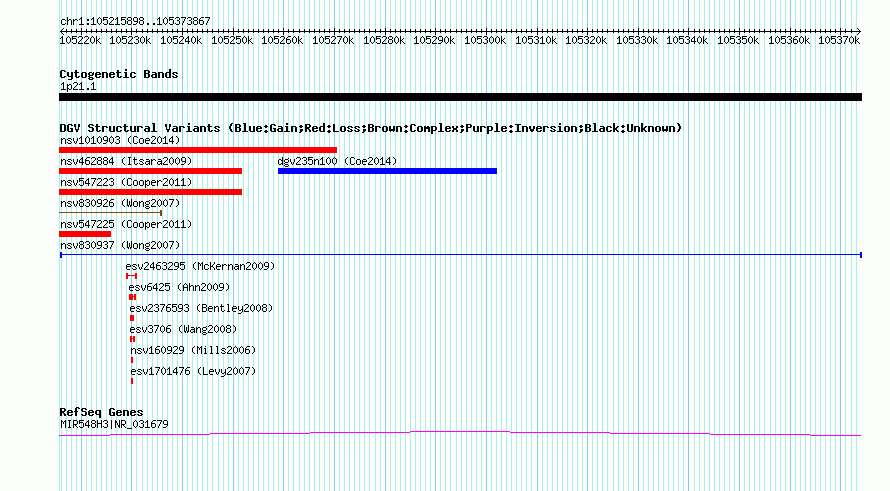Select the magenta MIR548H3 gene line

pos(460,434)
